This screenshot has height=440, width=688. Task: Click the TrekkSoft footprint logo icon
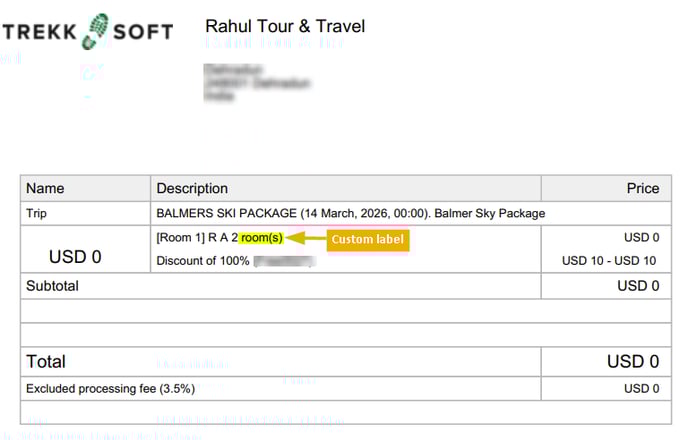(x=97, y=31)
